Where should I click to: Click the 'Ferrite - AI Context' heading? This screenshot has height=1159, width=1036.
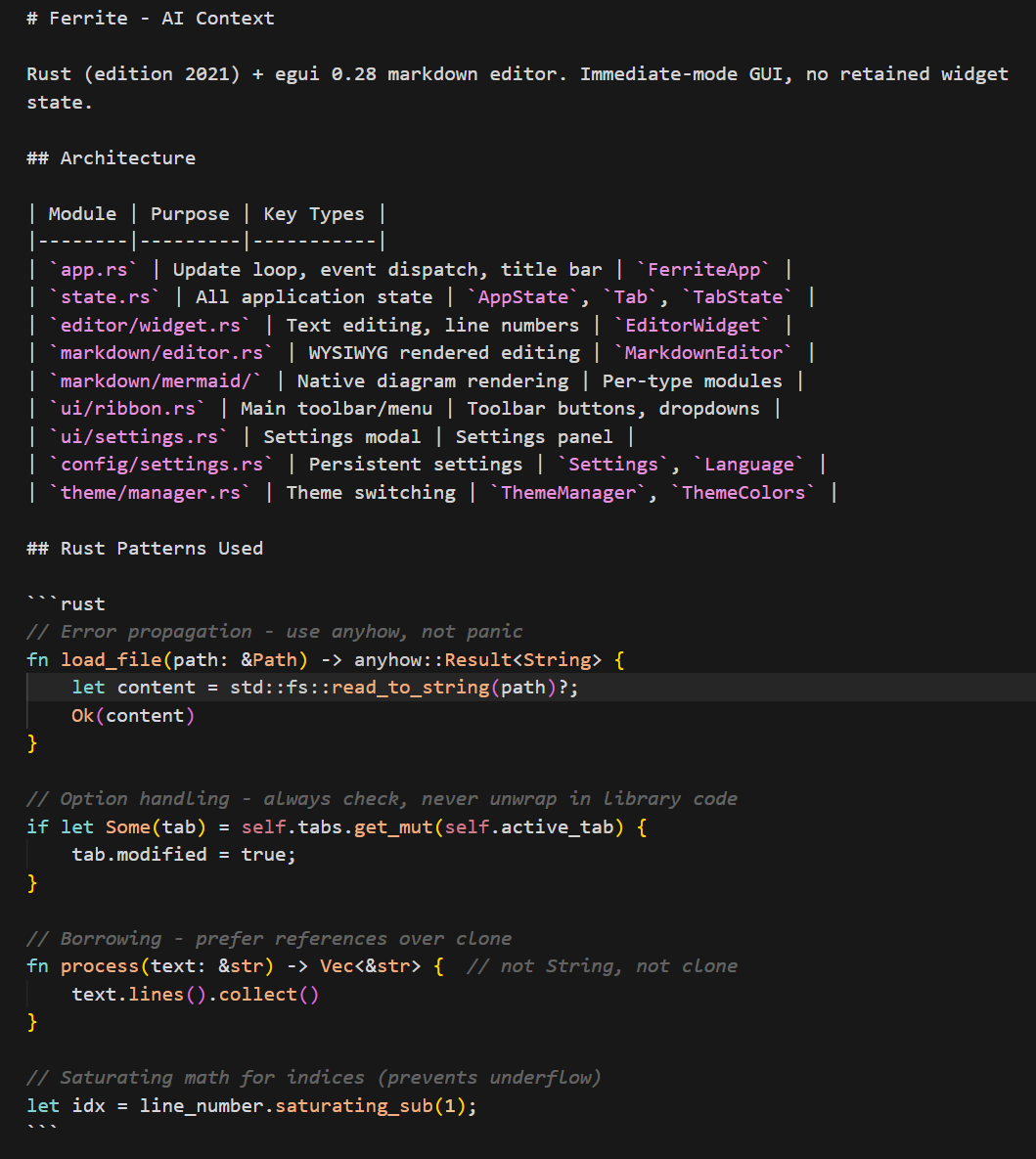pyautogui.click(x=150, y=18)
